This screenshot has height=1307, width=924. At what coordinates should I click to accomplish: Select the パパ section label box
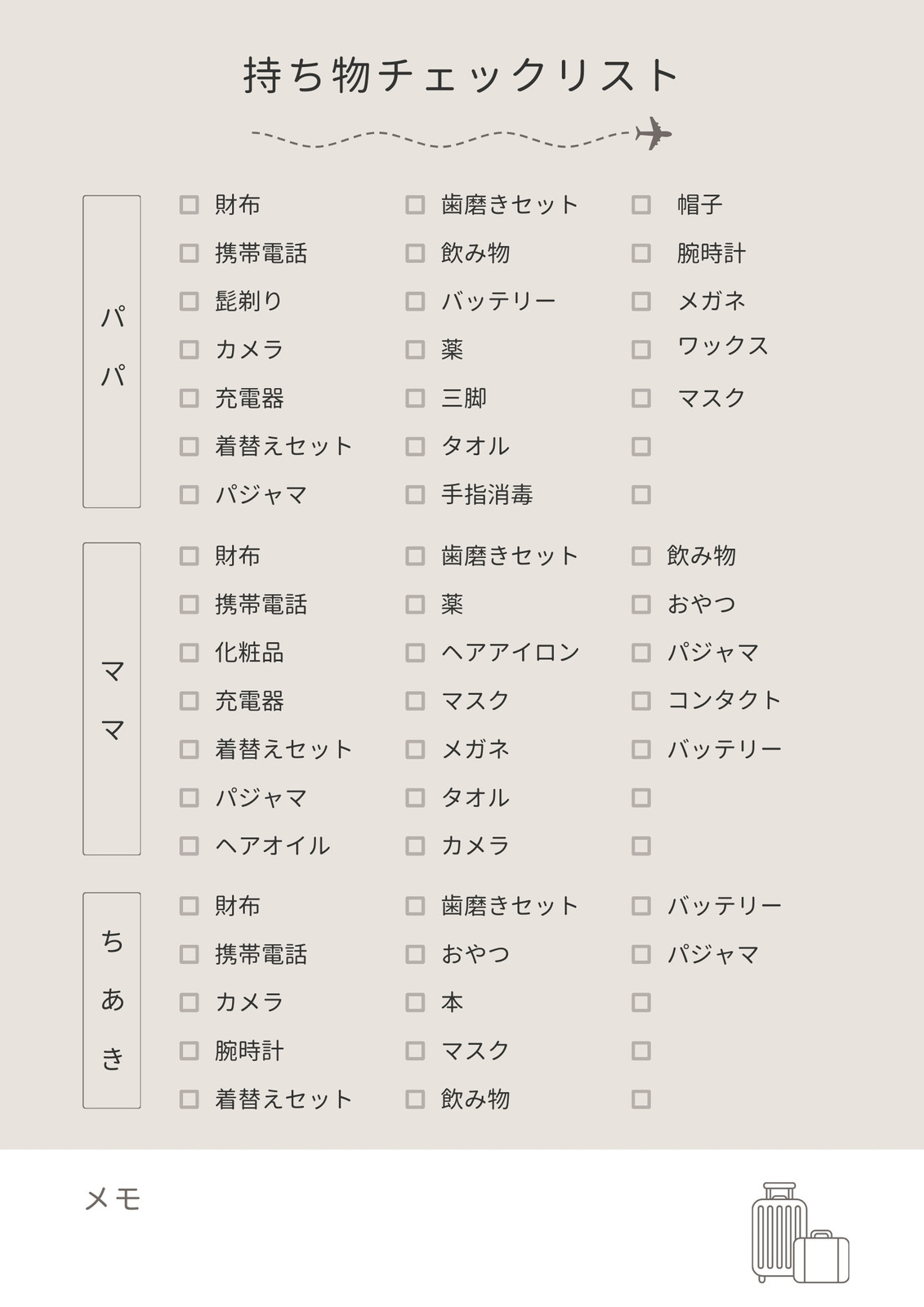(x=112, y=351)
